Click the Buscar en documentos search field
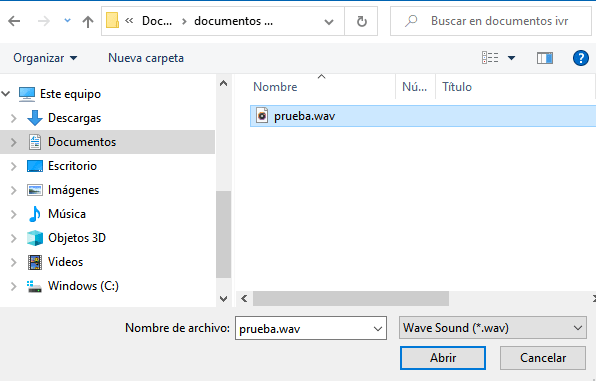This screenshot has height=381, width=596. coord(491,21)
